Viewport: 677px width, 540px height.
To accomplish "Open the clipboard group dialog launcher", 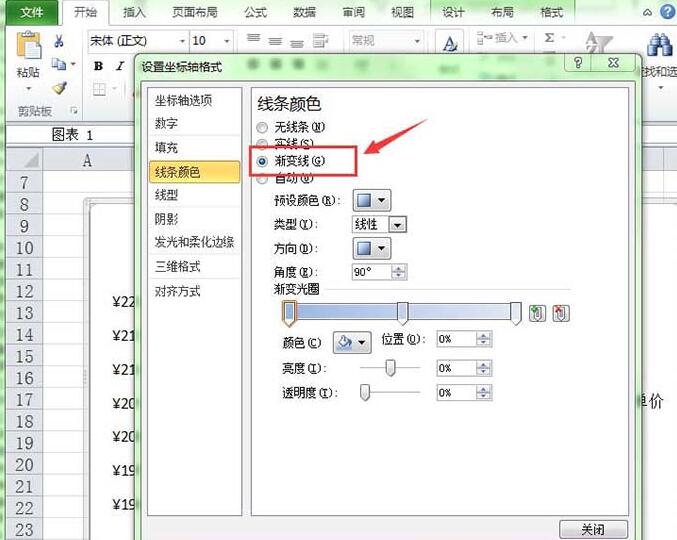I will point(74,111).
